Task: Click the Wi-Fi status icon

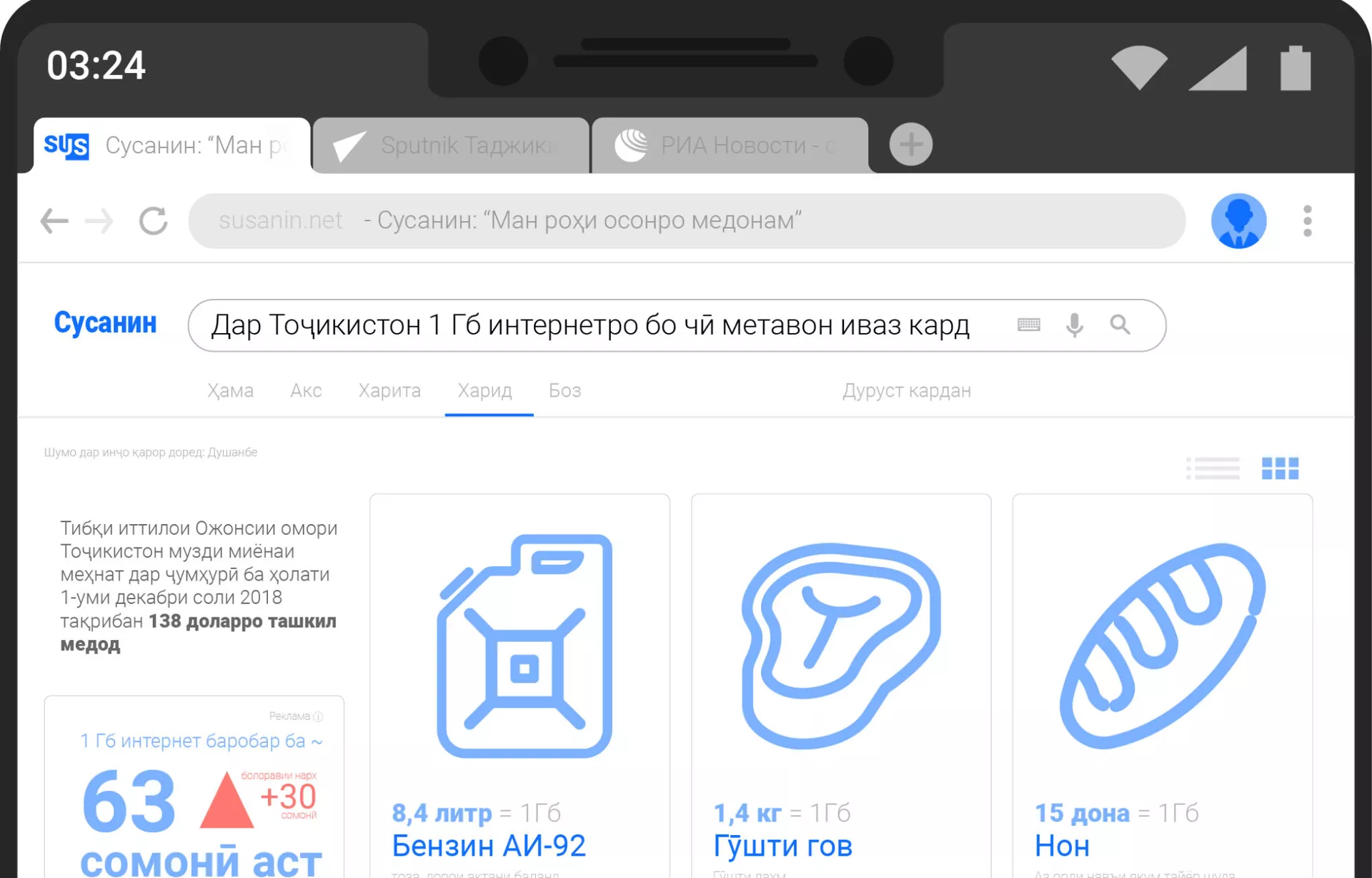Action: point(1139,68)
